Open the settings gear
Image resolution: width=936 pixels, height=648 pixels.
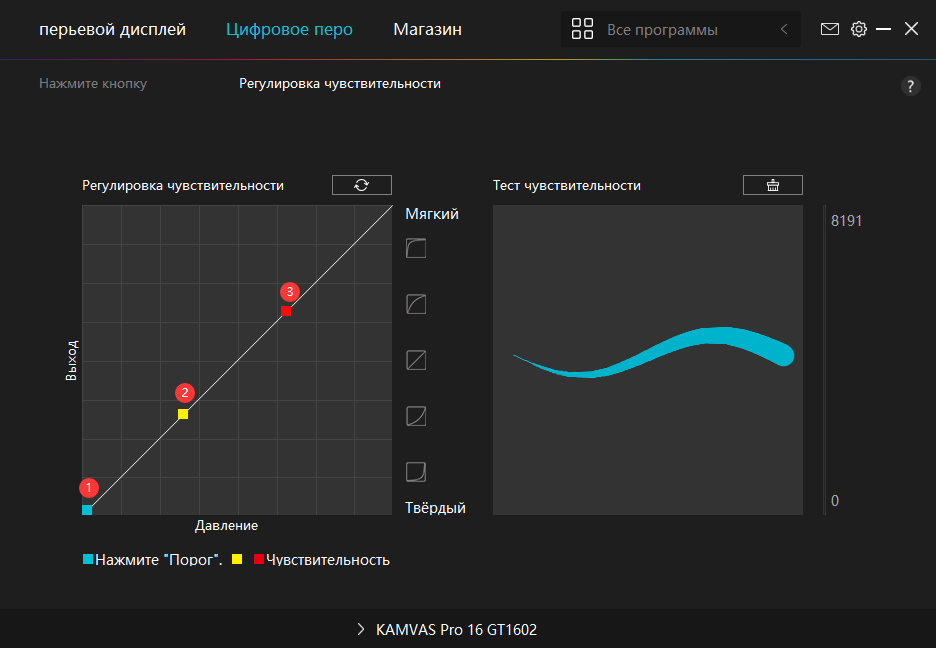(x=858, y=29)
